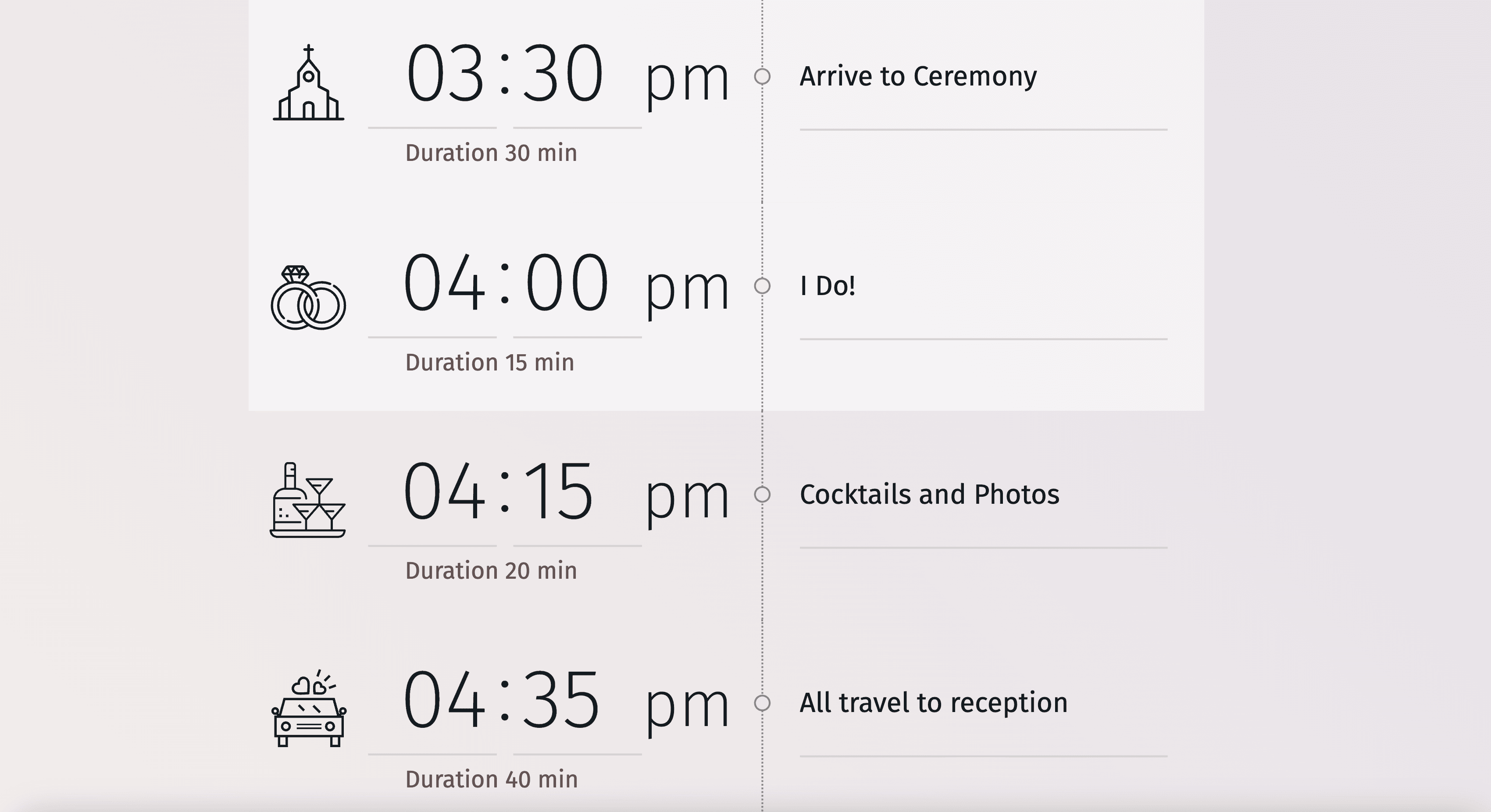1491x812 pixels.
Task: Edit the 00 minutes of I Do event
Action: [x=566, y=284]
